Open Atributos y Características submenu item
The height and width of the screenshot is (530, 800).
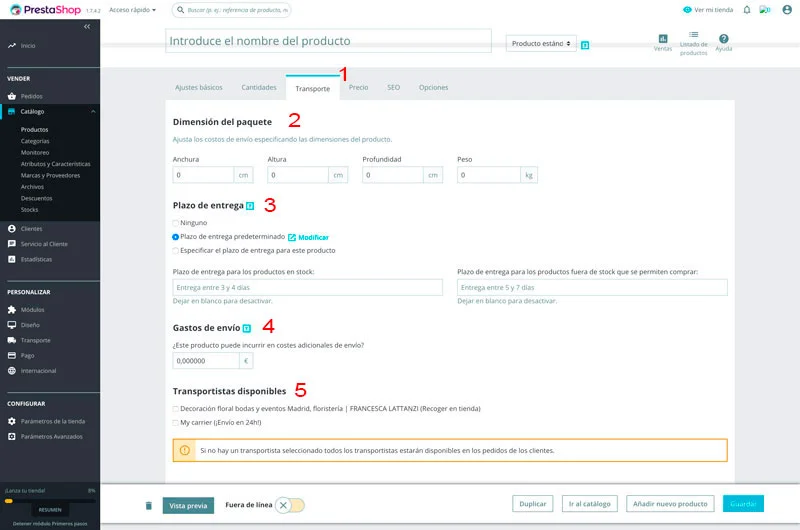pyautogui.click(x=56, y=164)
